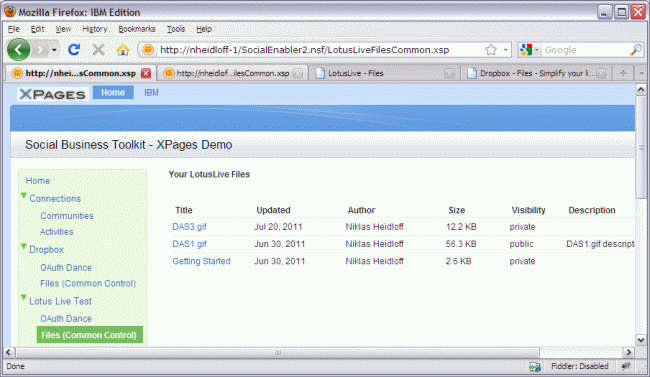Viewport: 650px width, 377px height.
Task: Click the Updated column header
Action: click(x=273, y=210)
